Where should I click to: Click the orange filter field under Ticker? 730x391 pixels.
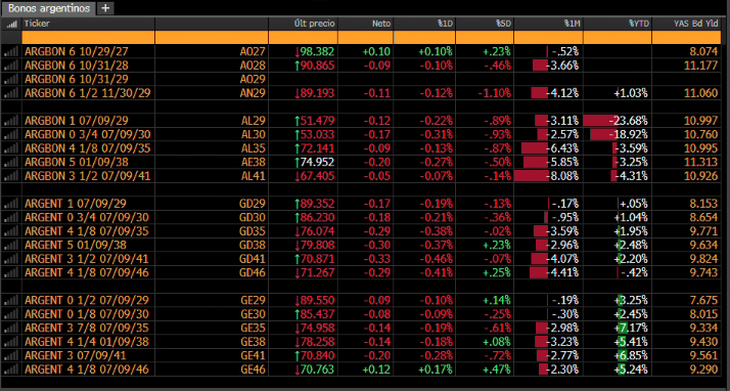(x=88, y=38)
